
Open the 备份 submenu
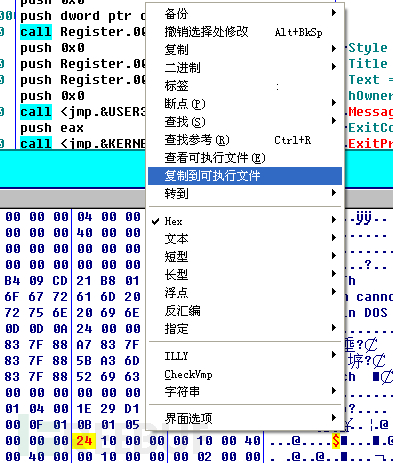coord(245,14)
